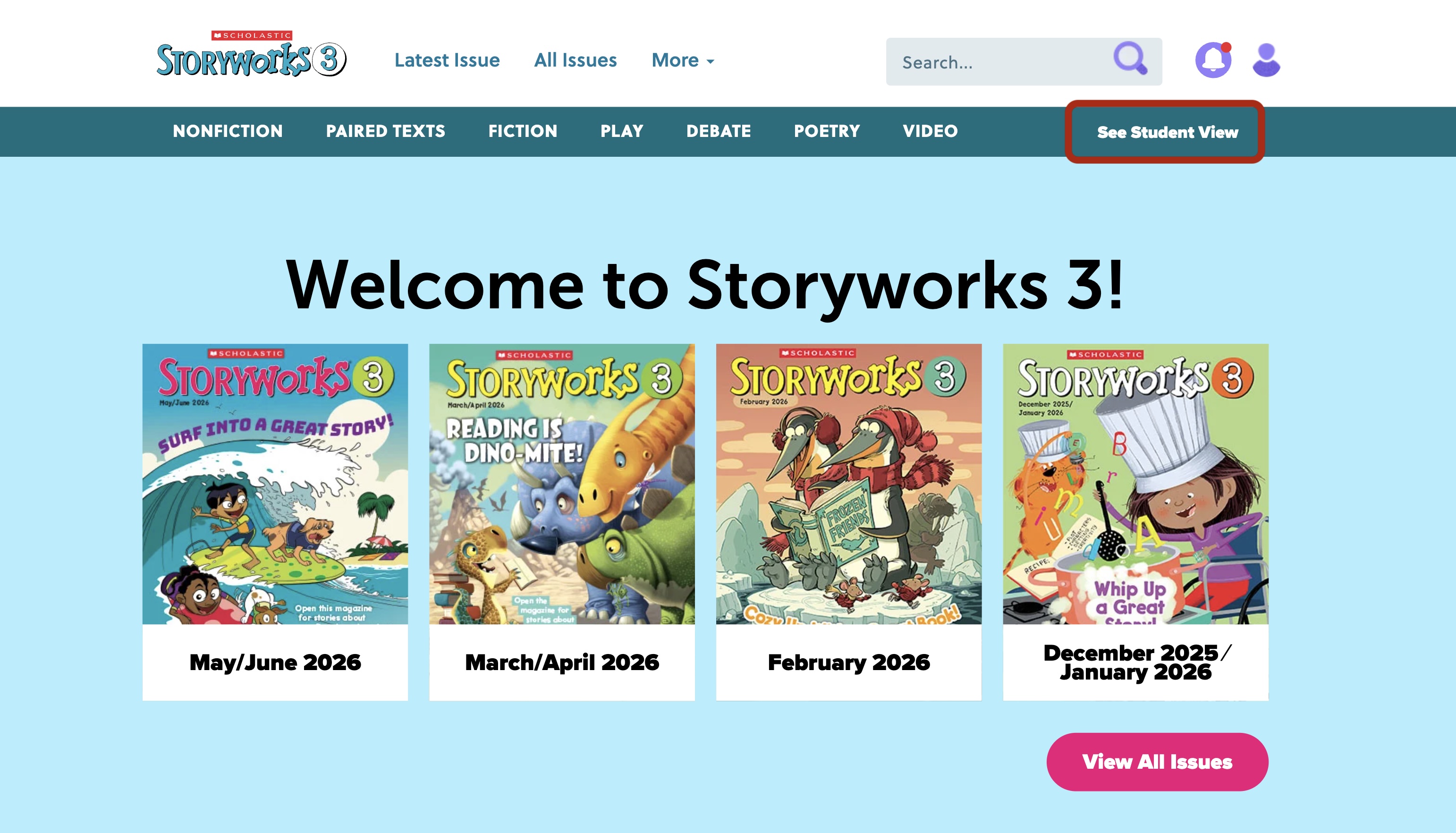Select the VIDEO category
The height and width of the screenshot is (833, 1456).
click(x=930, y=131)
